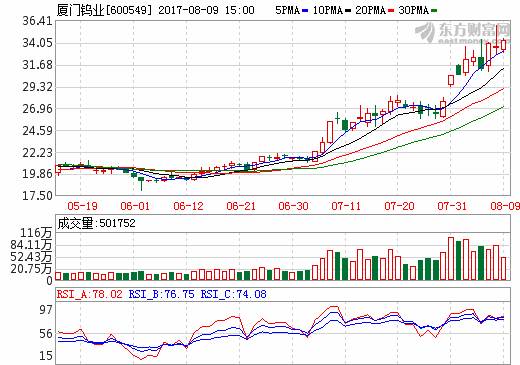The image size is (520, 365).
Task: Click the 97 RSI axis label
Action: tap(46, 310)
